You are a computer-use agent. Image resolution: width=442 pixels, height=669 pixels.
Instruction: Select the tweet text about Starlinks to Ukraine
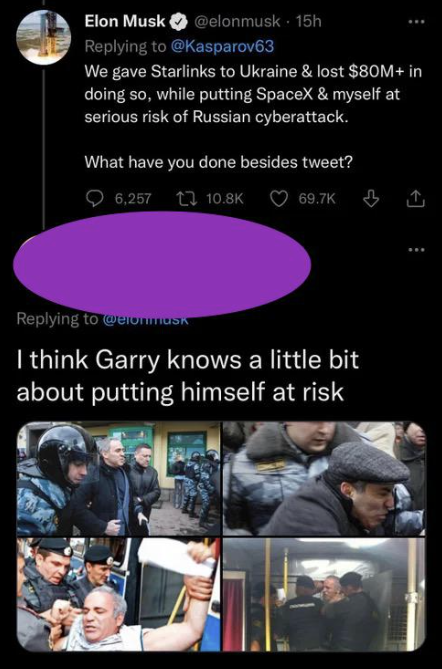[253, 94]
